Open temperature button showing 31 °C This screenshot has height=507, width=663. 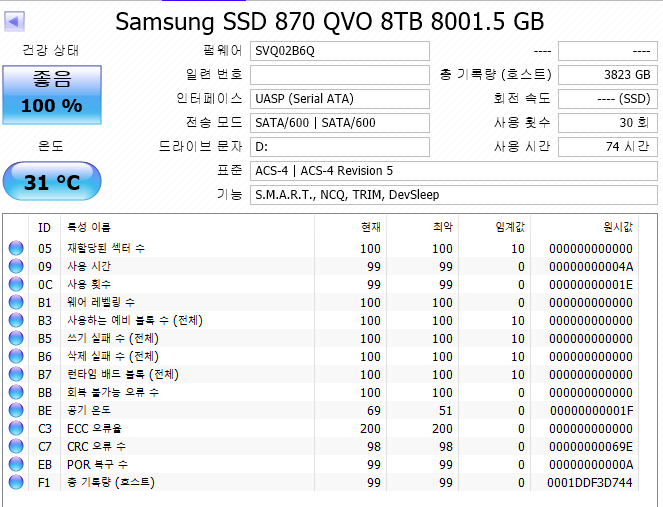tap(52, 181)
